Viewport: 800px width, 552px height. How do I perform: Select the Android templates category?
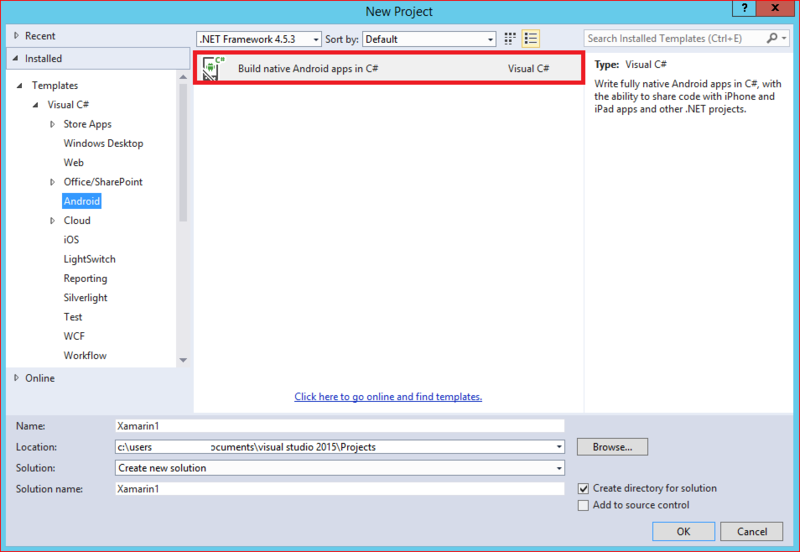82,201
